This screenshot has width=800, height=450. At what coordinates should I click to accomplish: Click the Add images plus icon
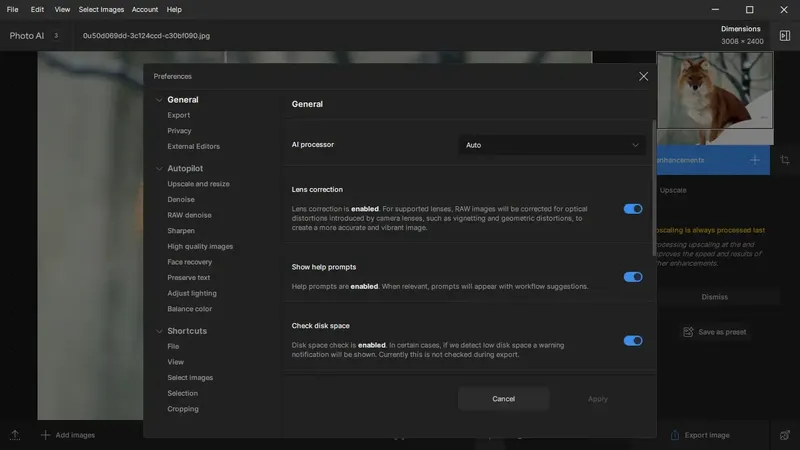tap(45, 435)
